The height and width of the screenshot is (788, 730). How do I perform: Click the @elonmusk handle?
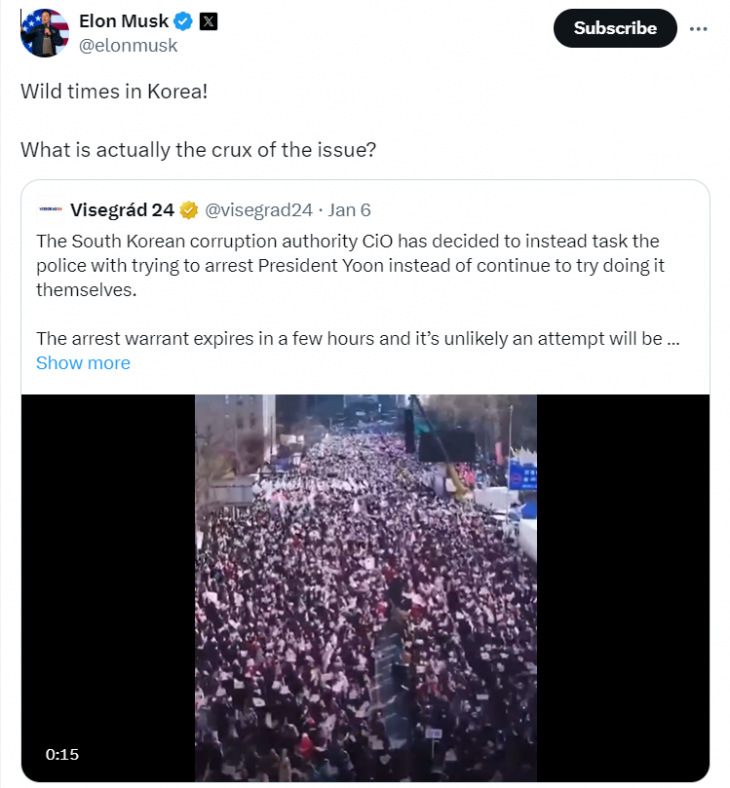(128, 45)
